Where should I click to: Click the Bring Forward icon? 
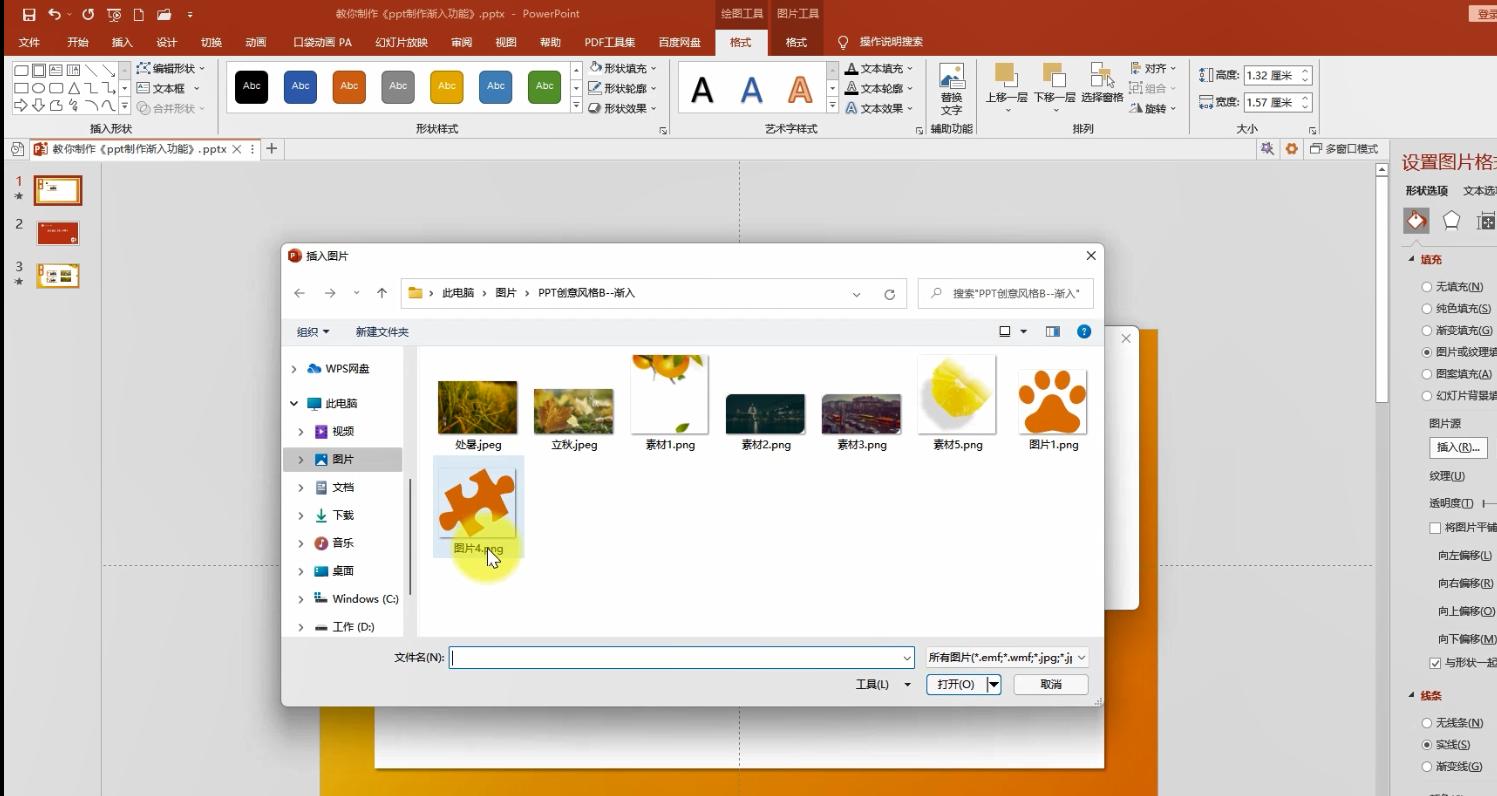[x=1006, y=85]
